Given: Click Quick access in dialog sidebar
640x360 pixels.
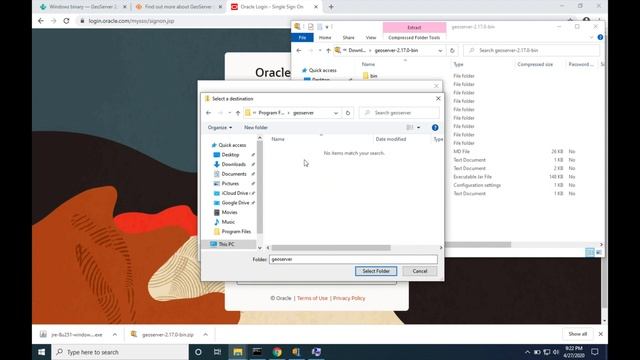Looking at the screenshot, I should pos(232,145).
